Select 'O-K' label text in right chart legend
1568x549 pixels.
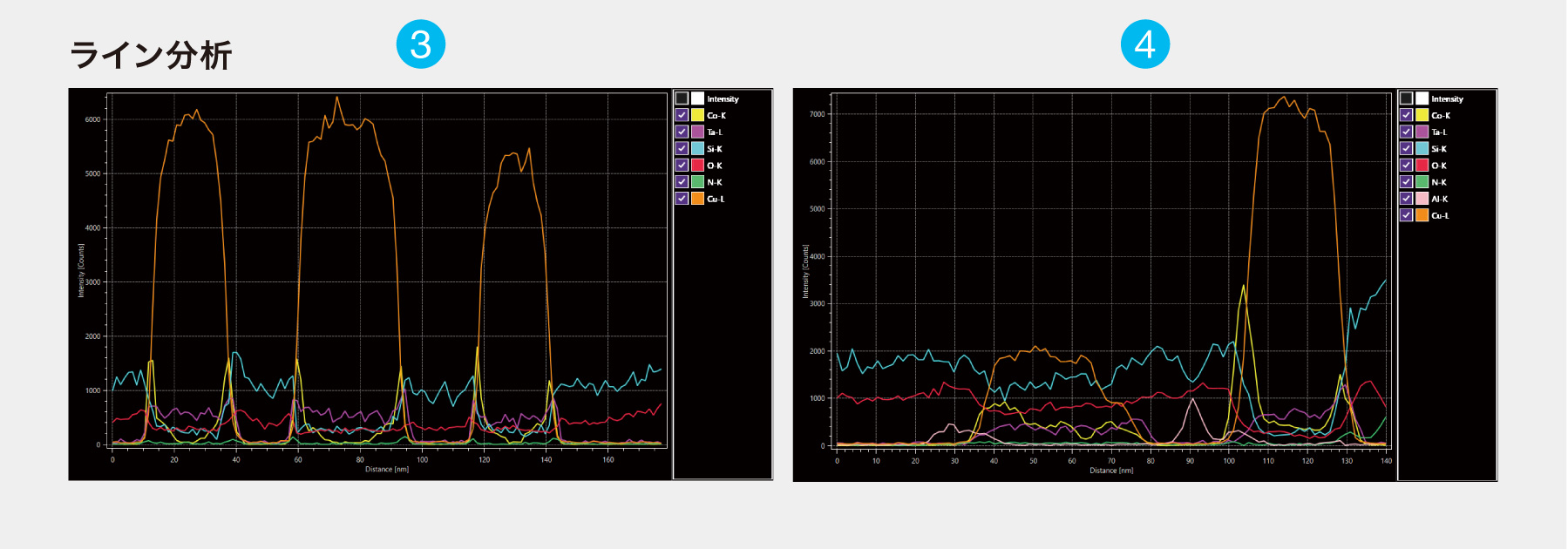[1439, 166]
